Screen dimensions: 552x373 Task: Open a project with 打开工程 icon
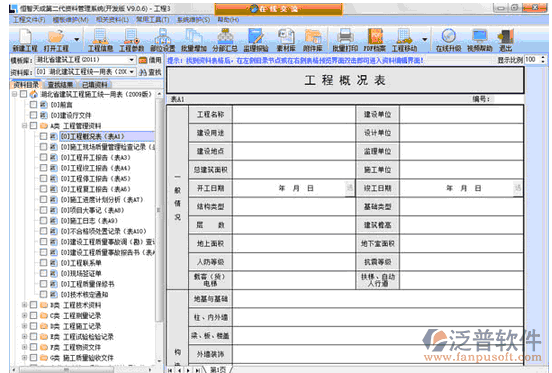click(x=56, y=40)
